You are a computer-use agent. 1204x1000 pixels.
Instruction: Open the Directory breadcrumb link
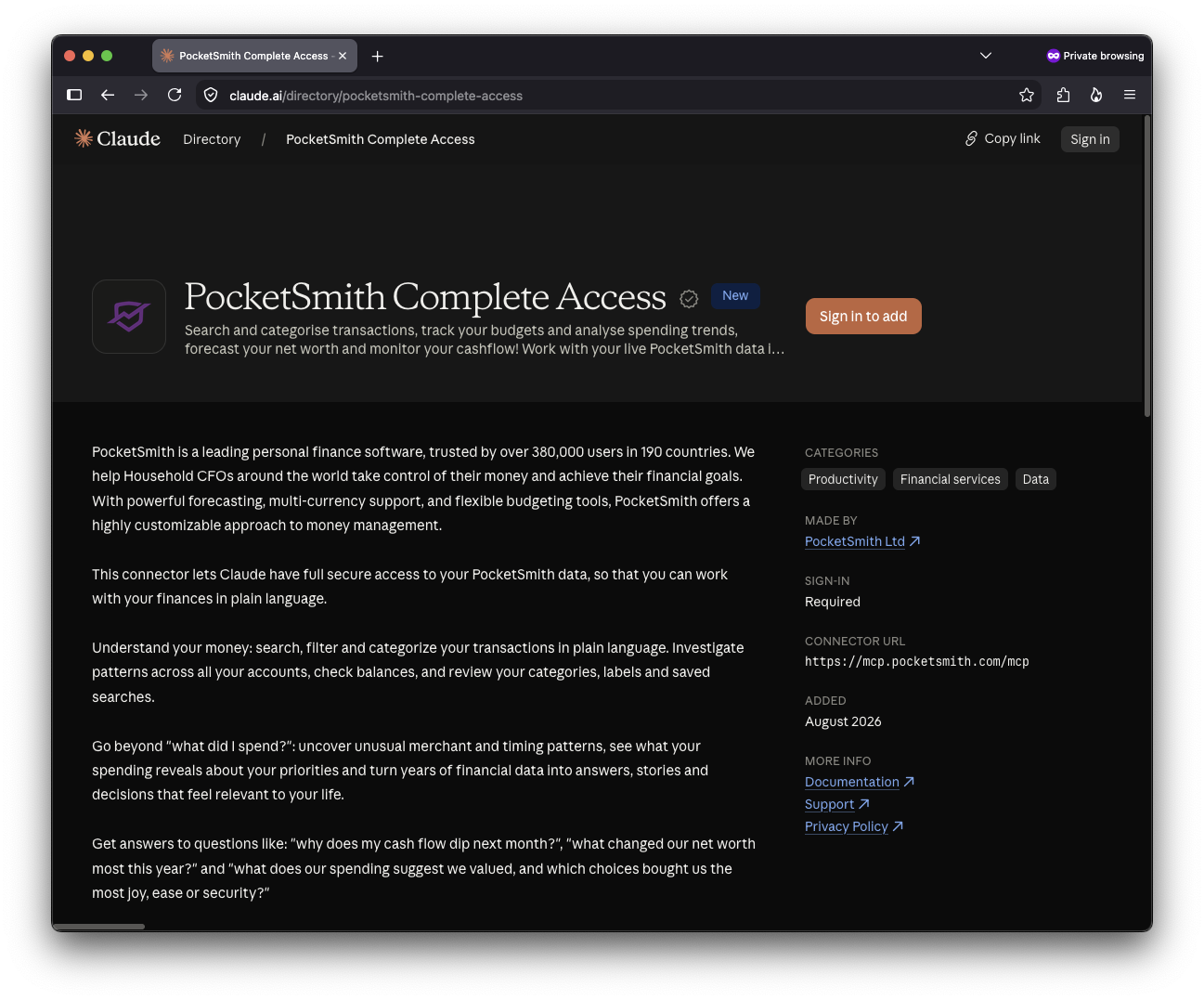pyautogui.click(x=212, y=139)
